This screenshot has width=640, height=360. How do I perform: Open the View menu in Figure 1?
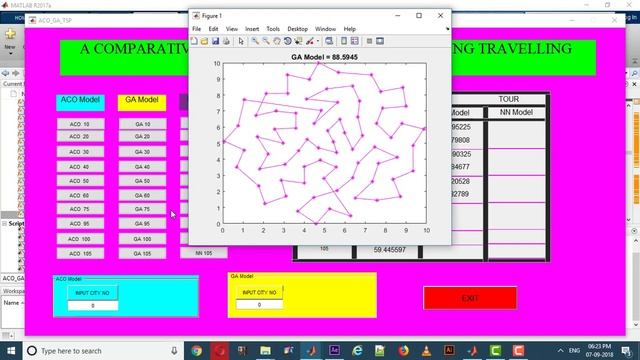(x=231, y=29)
